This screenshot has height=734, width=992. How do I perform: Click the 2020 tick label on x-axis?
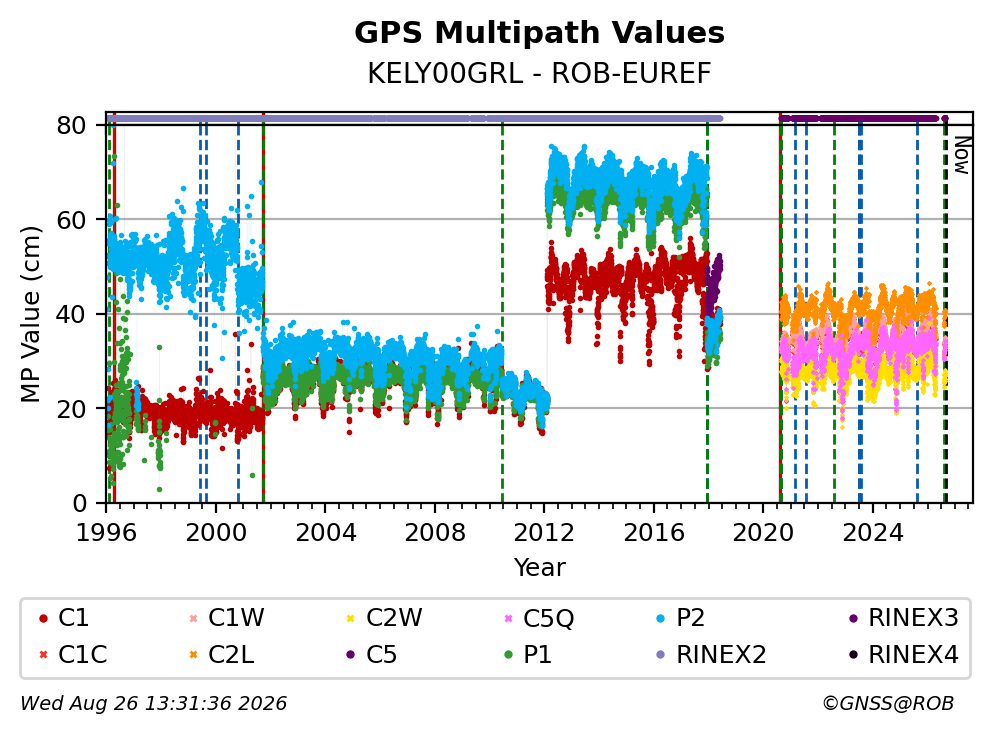763,533
